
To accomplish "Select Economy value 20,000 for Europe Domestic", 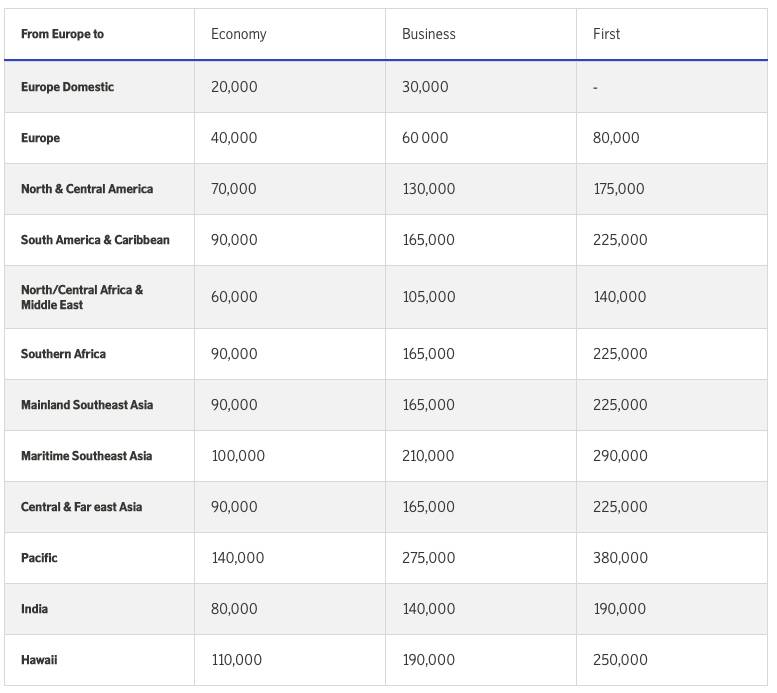I will (x=234, y=87).
